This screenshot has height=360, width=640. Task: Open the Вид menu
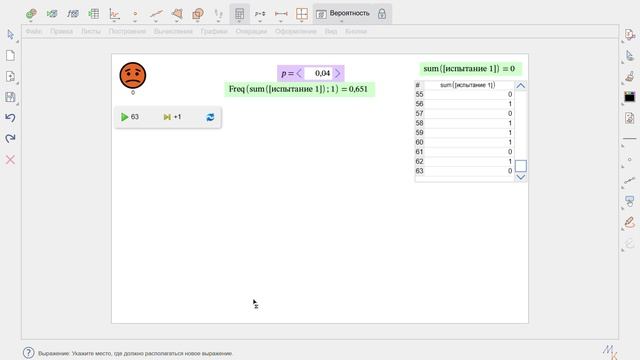click(x=331, y=31)
